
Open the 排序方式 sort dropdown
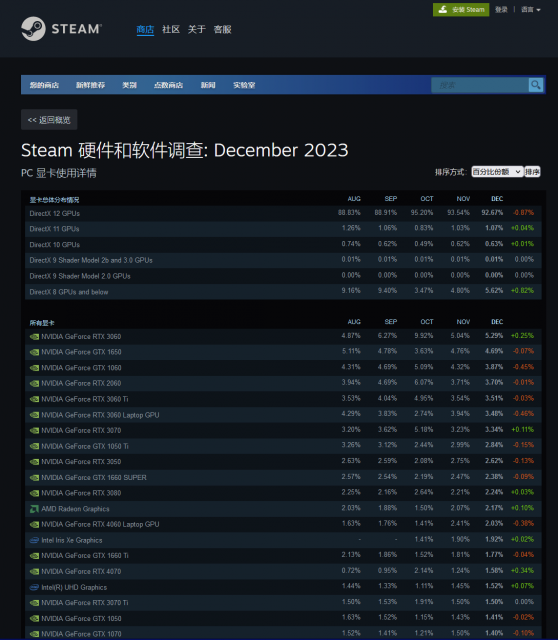[497, 172]
